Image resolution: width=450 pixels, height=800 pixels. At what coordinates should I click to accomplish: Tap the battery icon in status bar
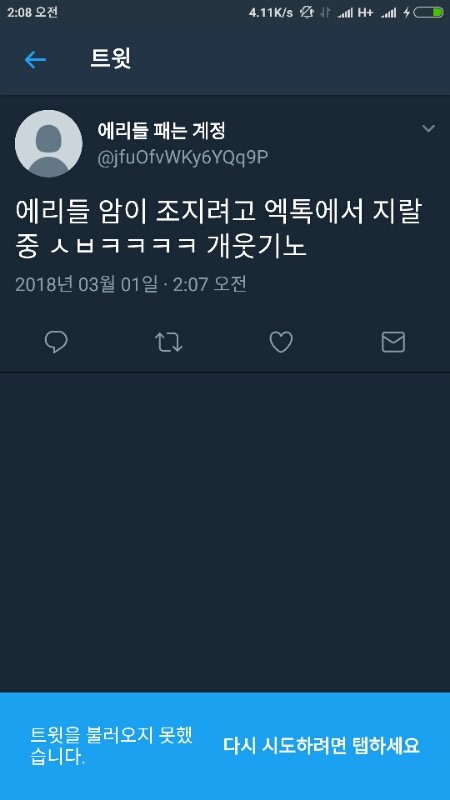tap(429, 13)
